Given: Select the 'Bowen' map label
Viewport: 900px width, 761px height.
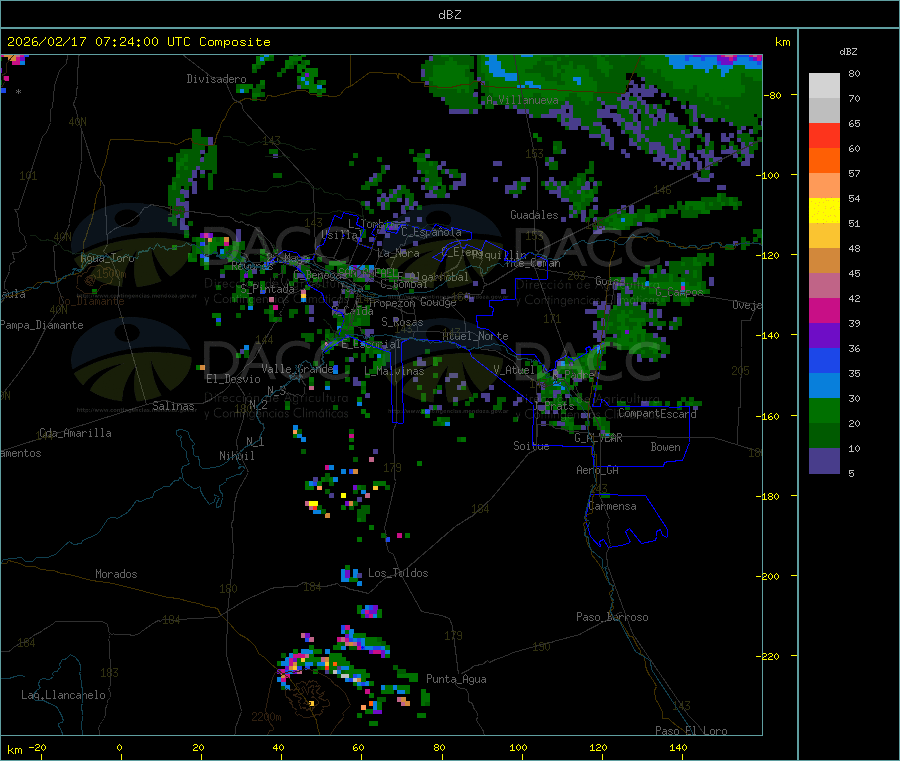Looking at the screenshot, I should pos(665,447).
